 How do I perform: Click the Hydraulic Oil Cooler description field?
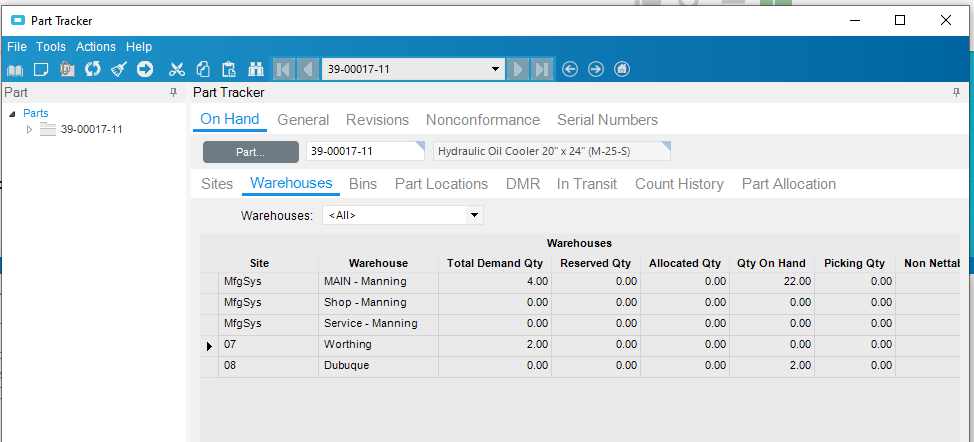[x=552, y=151]
